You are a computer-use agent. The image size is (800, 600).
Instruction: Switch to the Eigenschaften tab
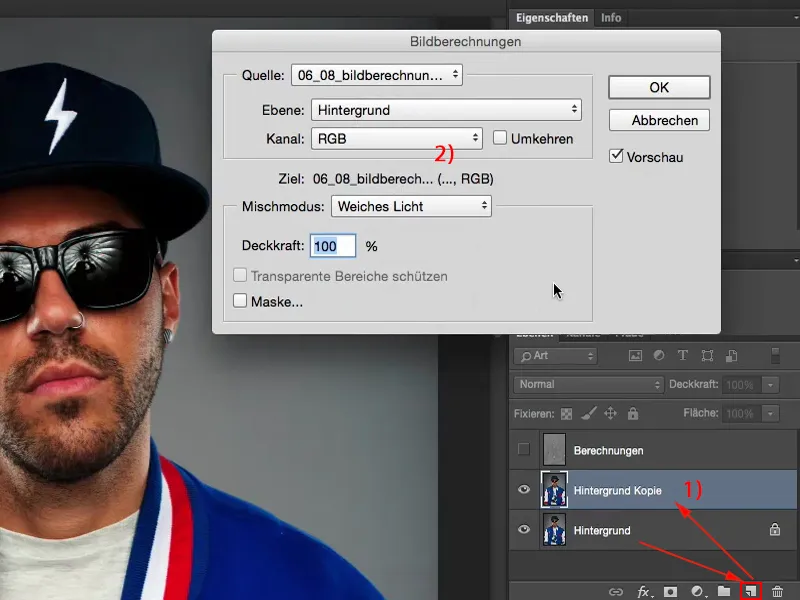pos(552,18)
